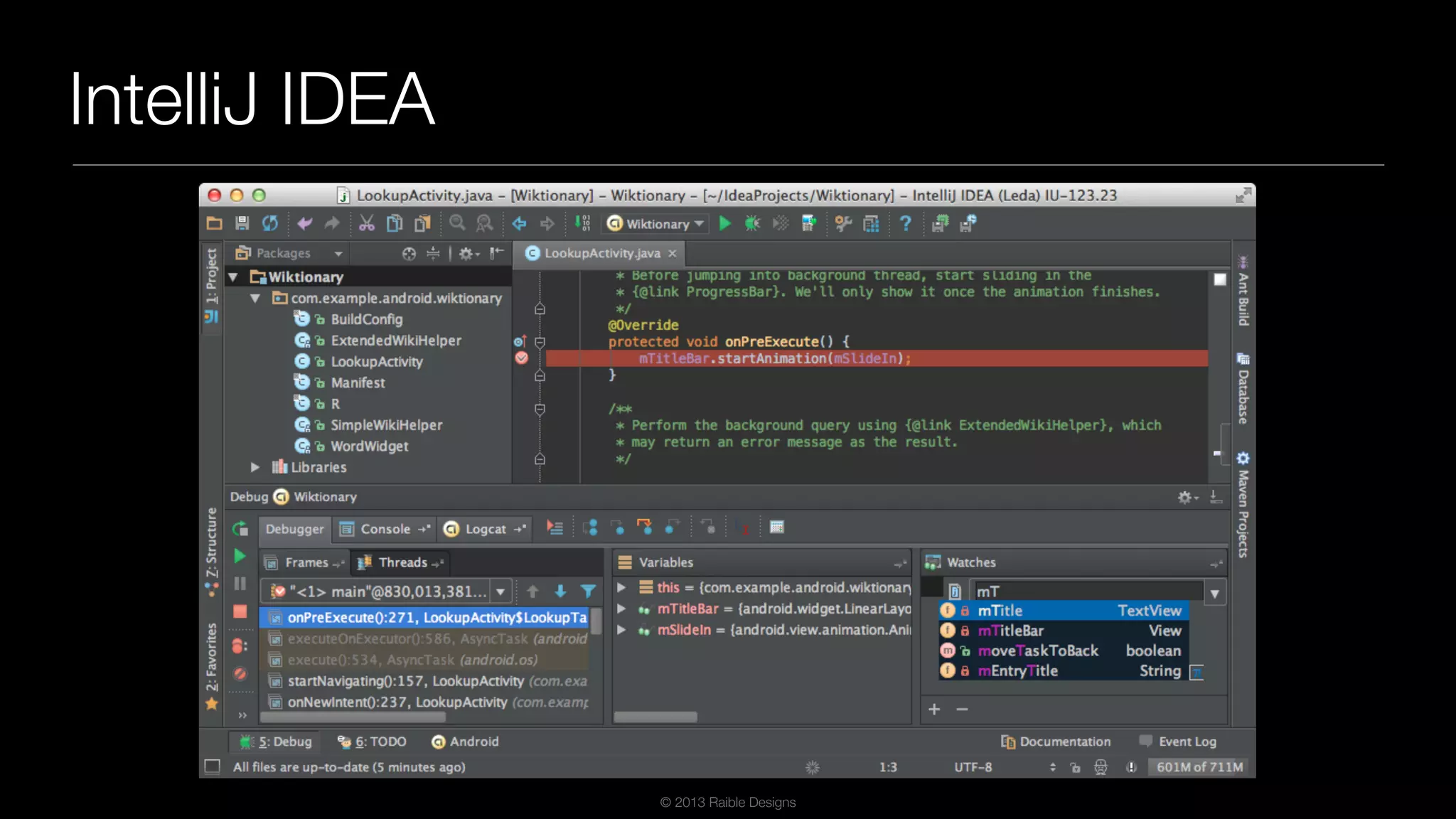Click the Forward navigation arrow
Screen dimensions: 1456x819
(x=547, y=224)
